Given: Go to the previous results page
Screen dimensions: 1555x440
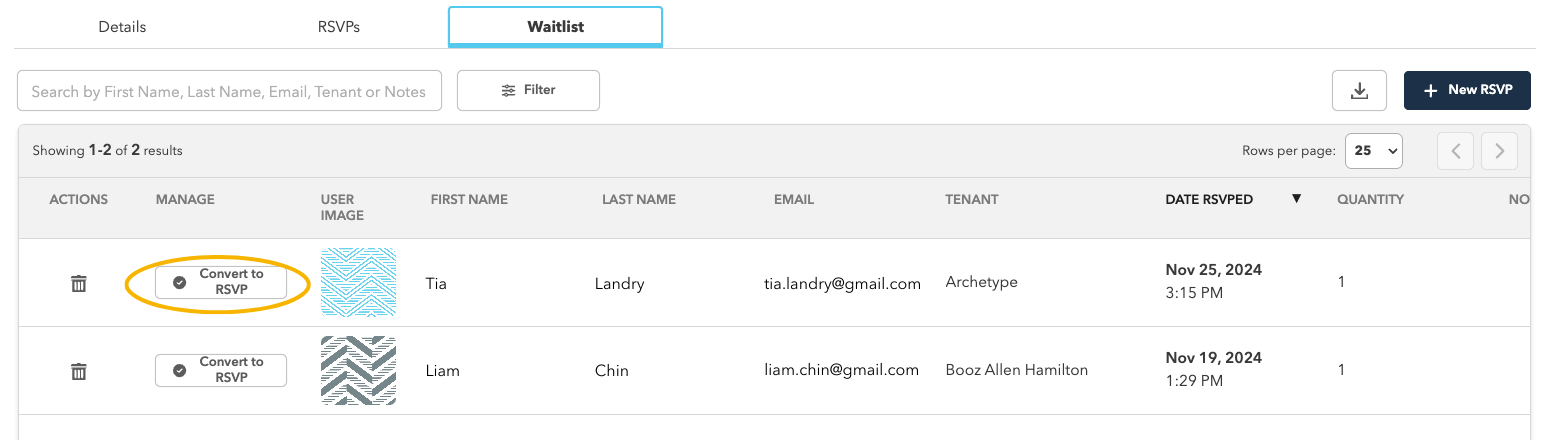Looking at the screenshot, I should [x=1455, y=151].
